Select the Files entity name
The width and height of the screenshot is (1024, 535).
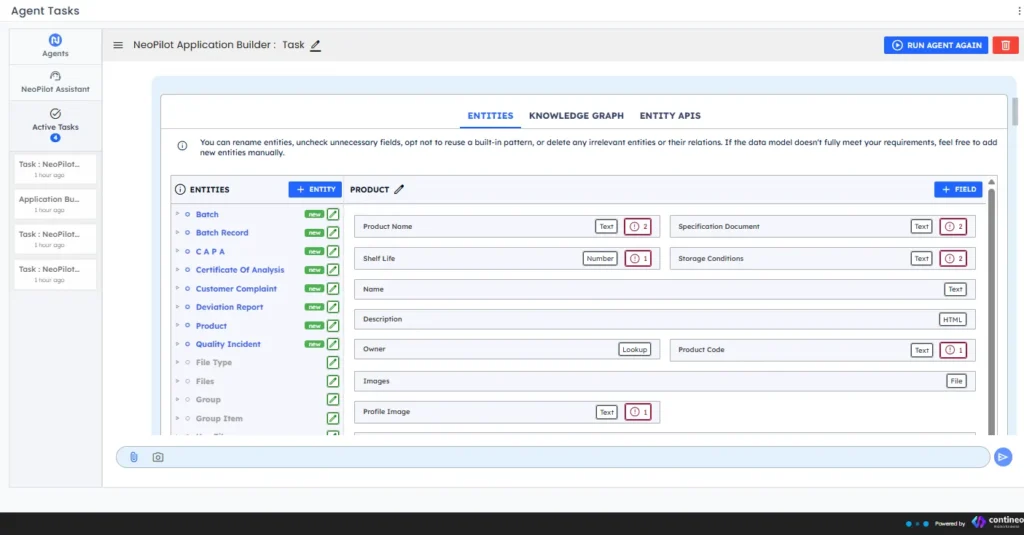204,381
